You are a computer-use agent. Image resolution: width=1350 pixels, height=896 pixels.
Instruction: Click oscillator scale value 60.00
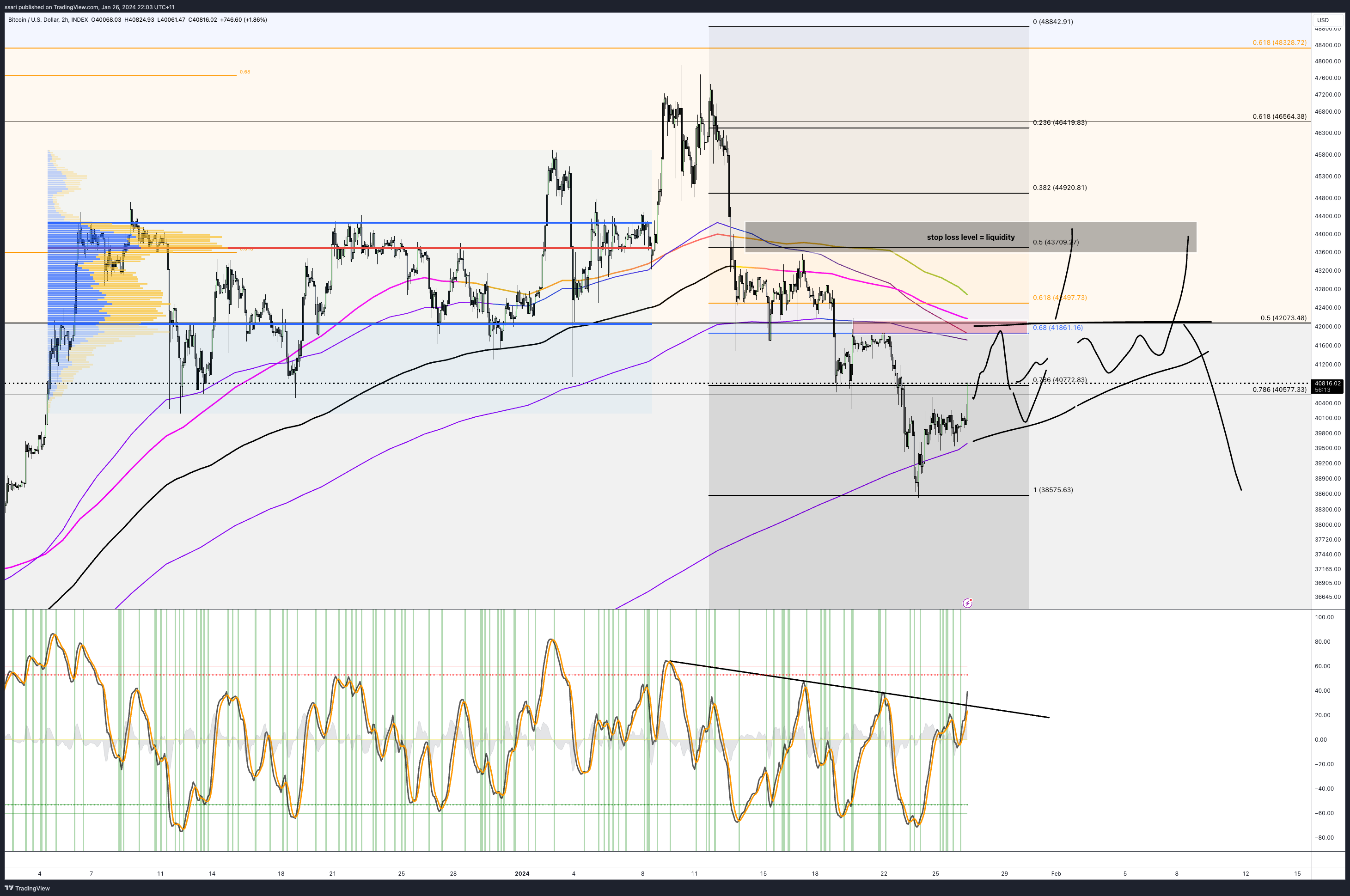pos(1323,666)
